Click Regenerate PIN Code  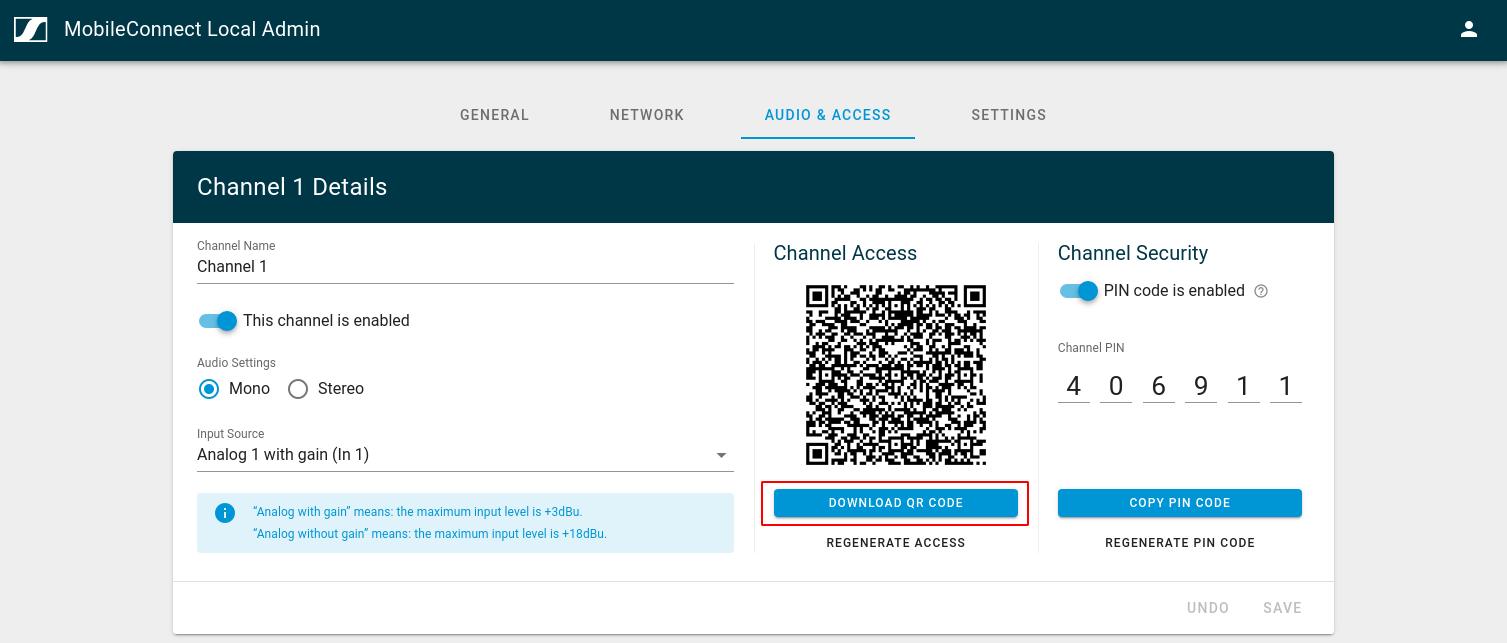point(1180,543)
